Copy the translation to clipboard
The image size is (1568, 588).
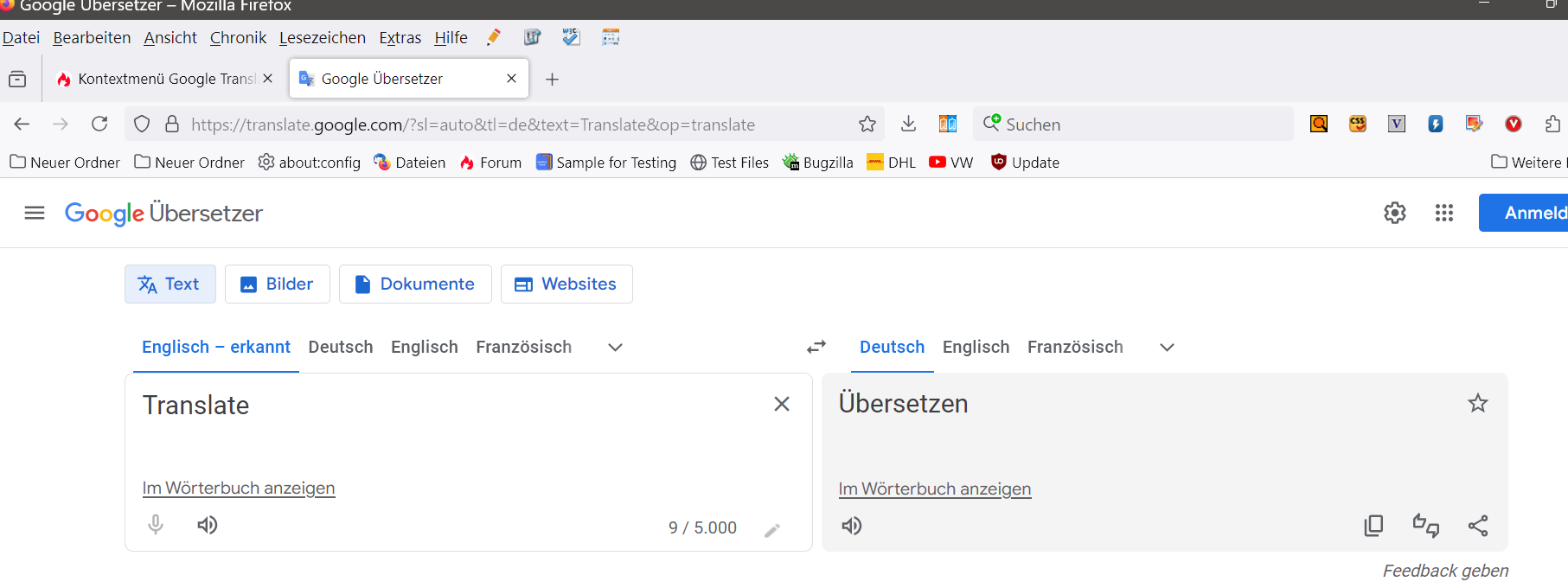pos(1373,526)
